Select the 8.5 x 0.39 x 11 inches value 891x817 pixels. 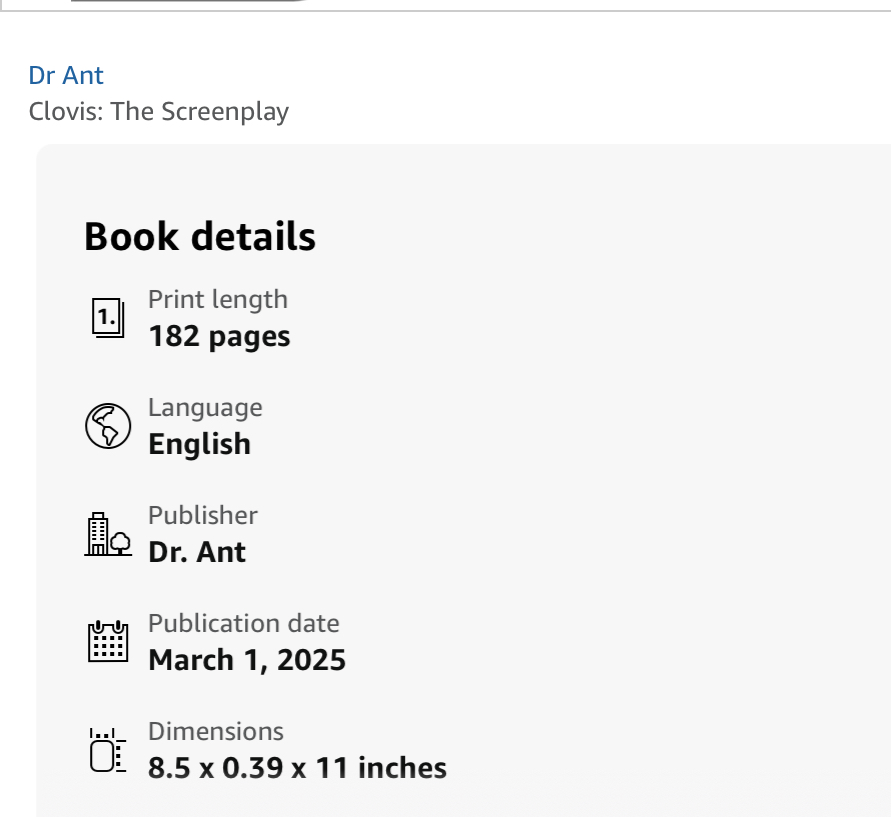pyautogui.click(x=297, y=768)
